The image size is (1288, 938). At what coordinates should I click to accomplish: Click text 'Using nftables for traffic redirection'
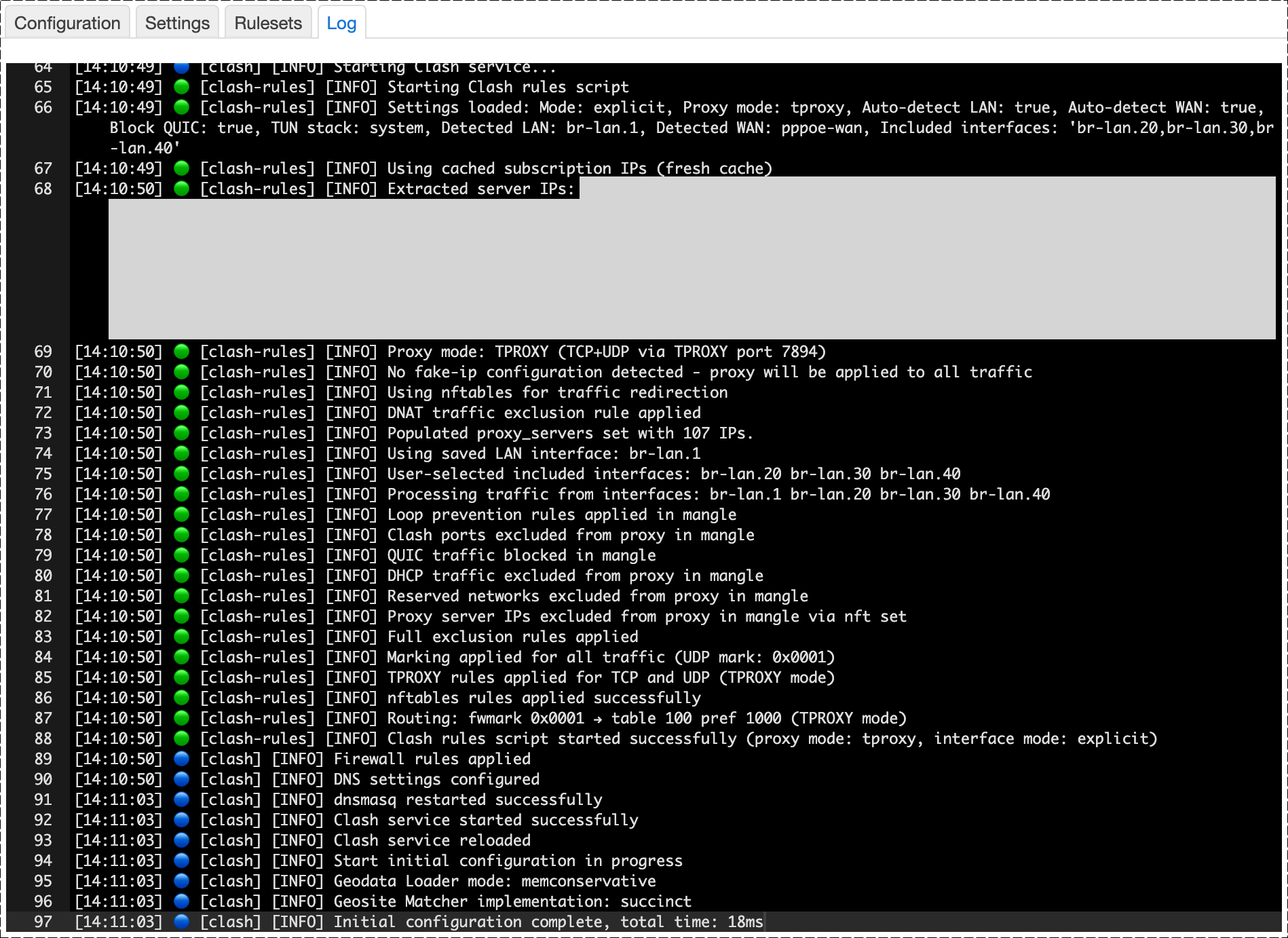[x=557, y=392]
